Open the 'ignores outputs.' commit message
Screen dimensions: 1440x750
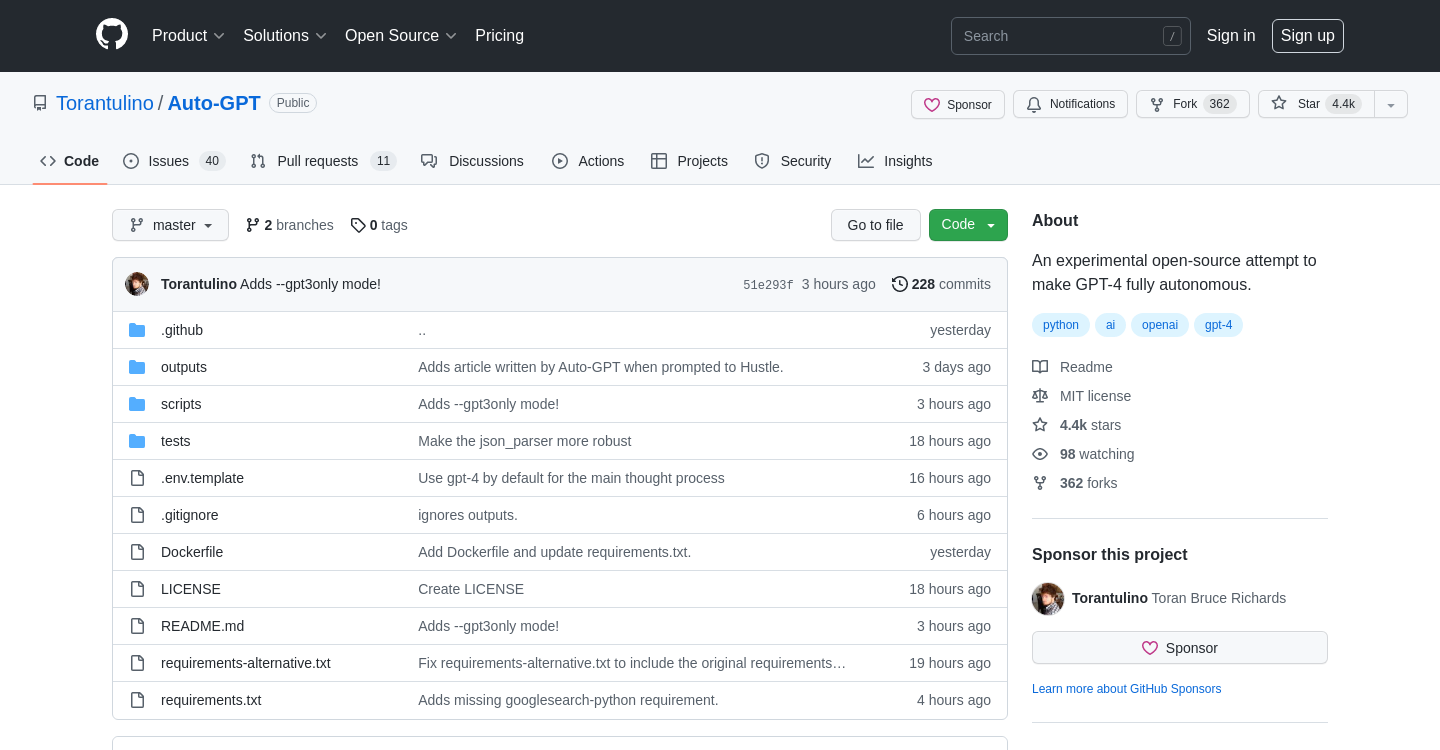468,515
